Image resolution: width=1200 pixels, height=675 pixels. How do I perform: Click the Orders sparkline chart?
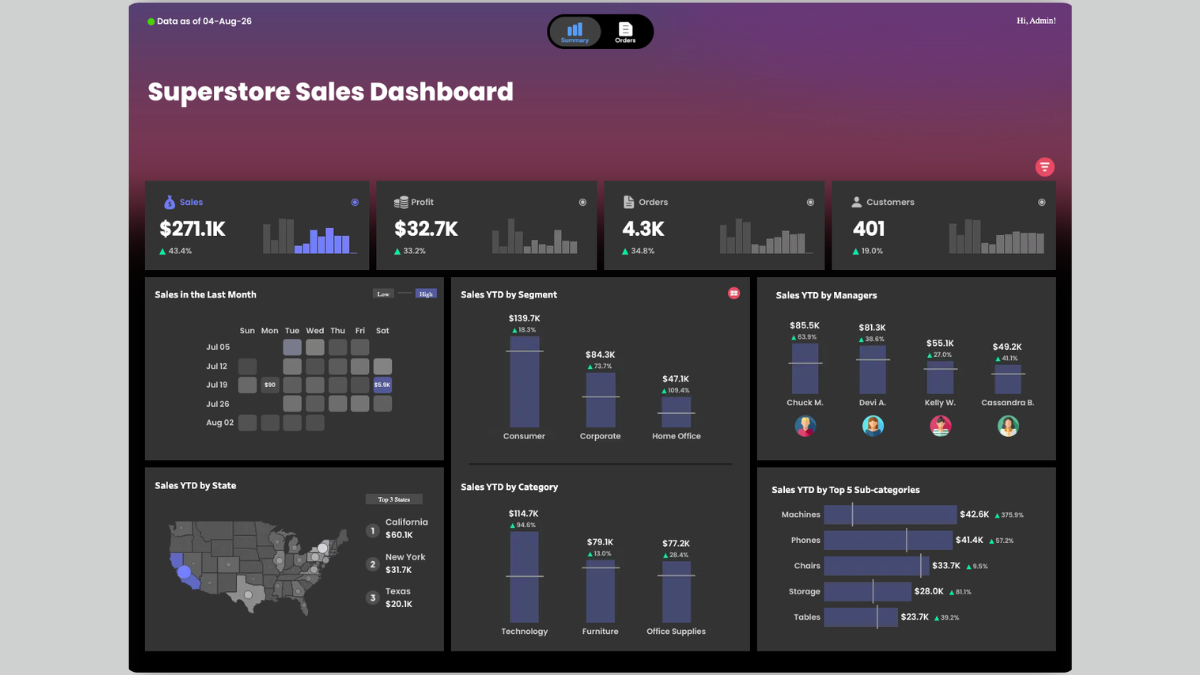[x=764, y=235]
